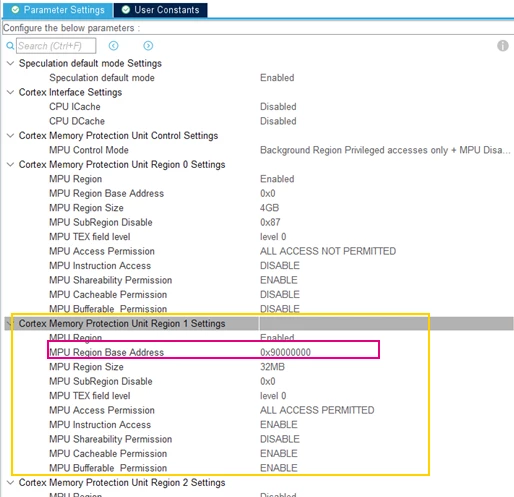
Task: Select the CPU ICache parameter label
Action: point(75,107)
